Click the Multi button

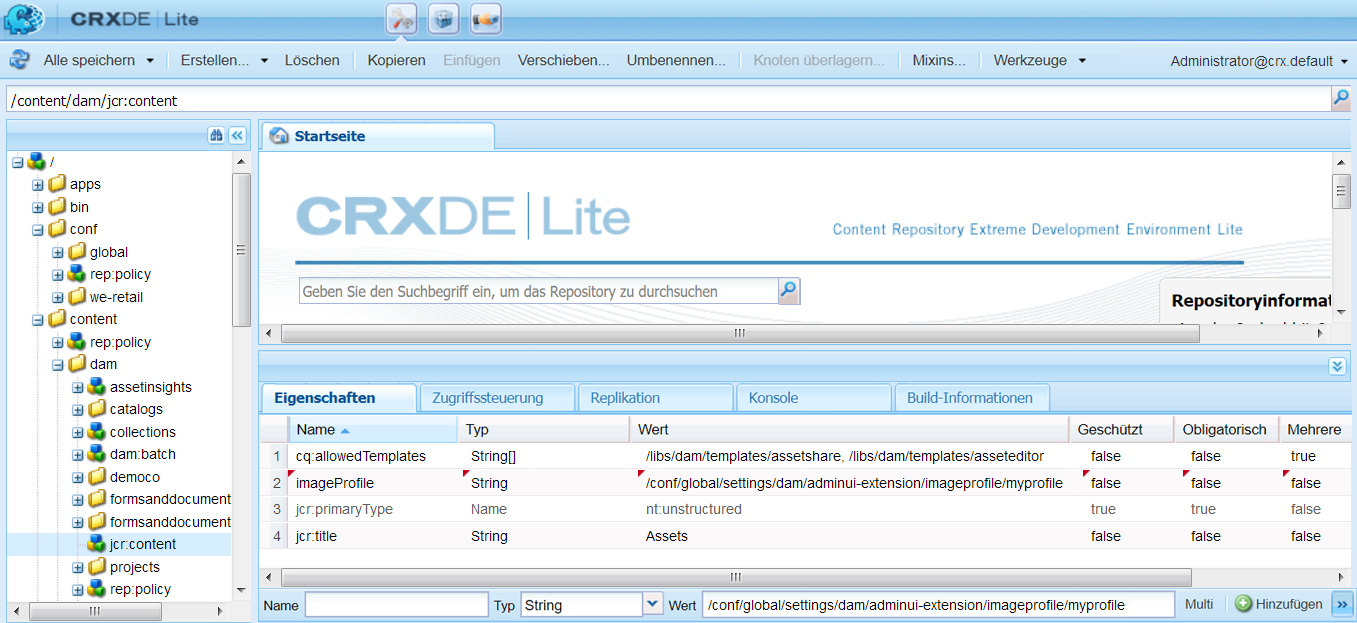tap(1199, 604)
